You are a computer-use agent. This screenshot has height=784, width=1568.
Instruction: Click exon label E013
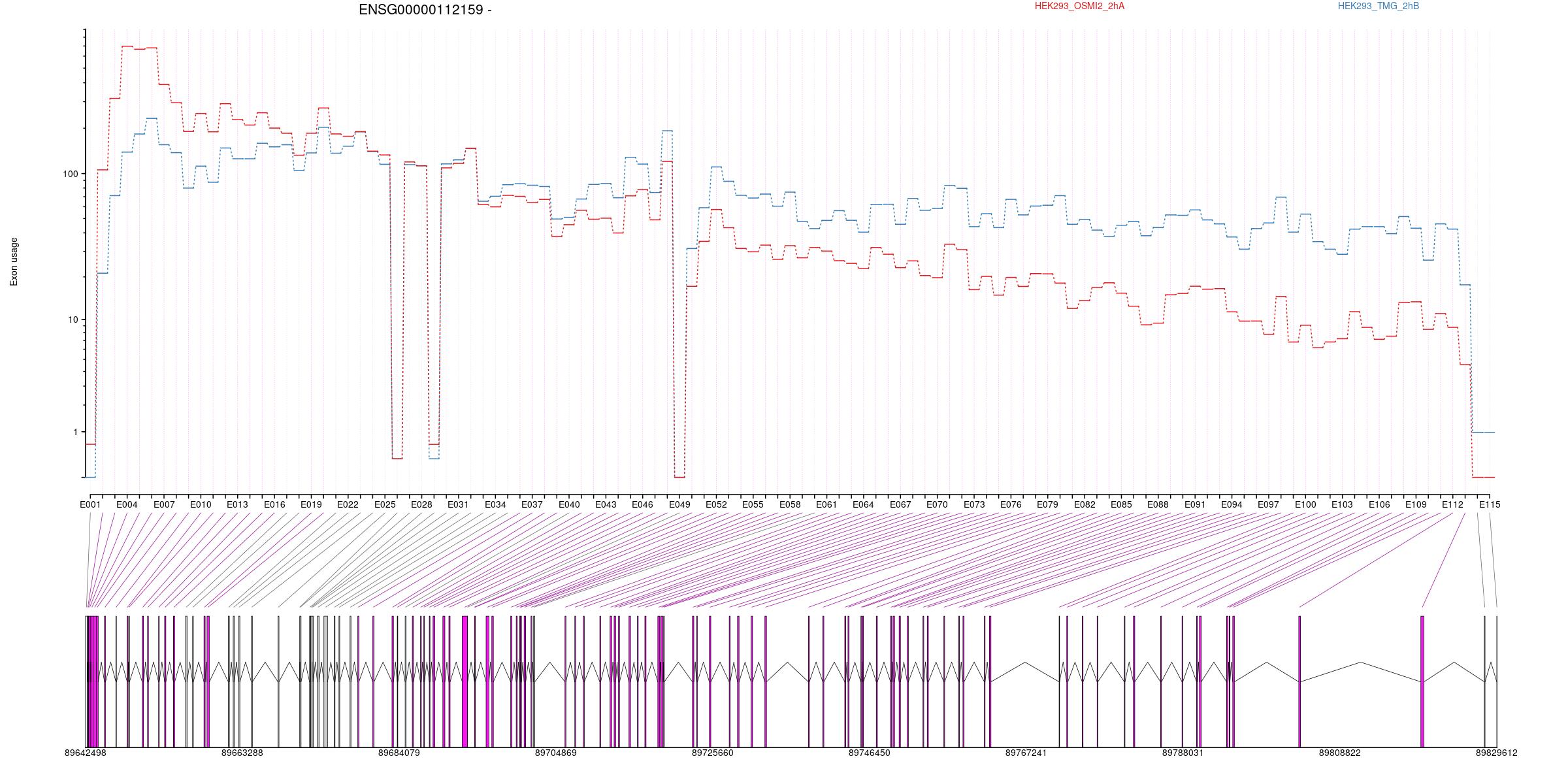click(x=237, y=504)
